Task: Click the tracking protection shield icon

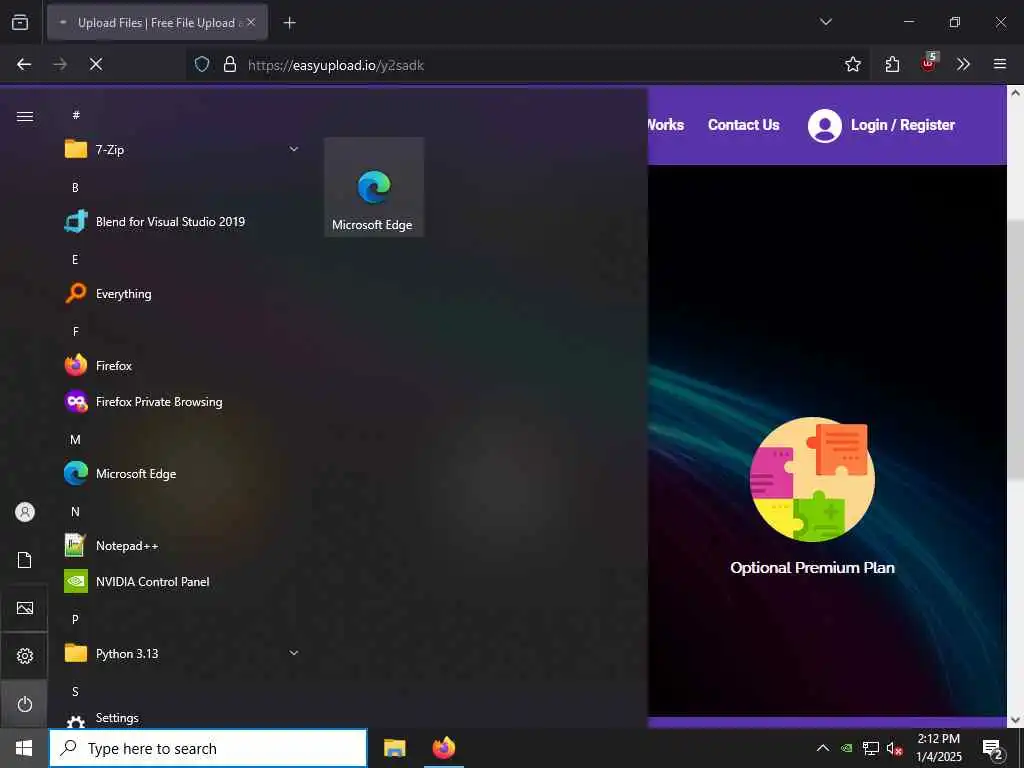Action: pyautogui.click(x=202, y=64)
